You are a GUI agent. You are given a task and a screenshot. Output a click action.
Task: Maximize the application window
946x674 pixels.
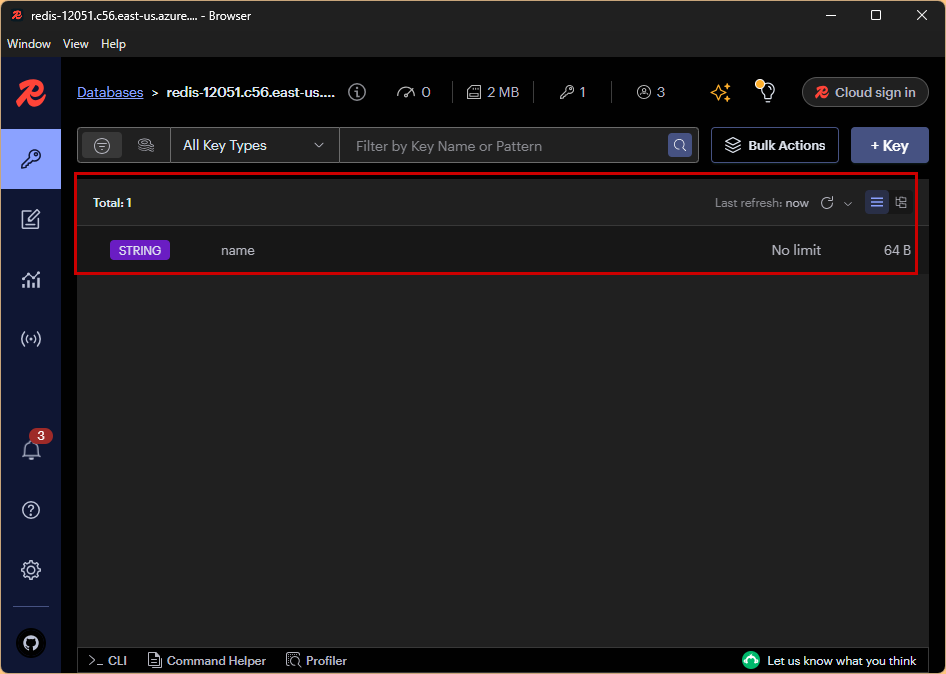coord(876,16)
